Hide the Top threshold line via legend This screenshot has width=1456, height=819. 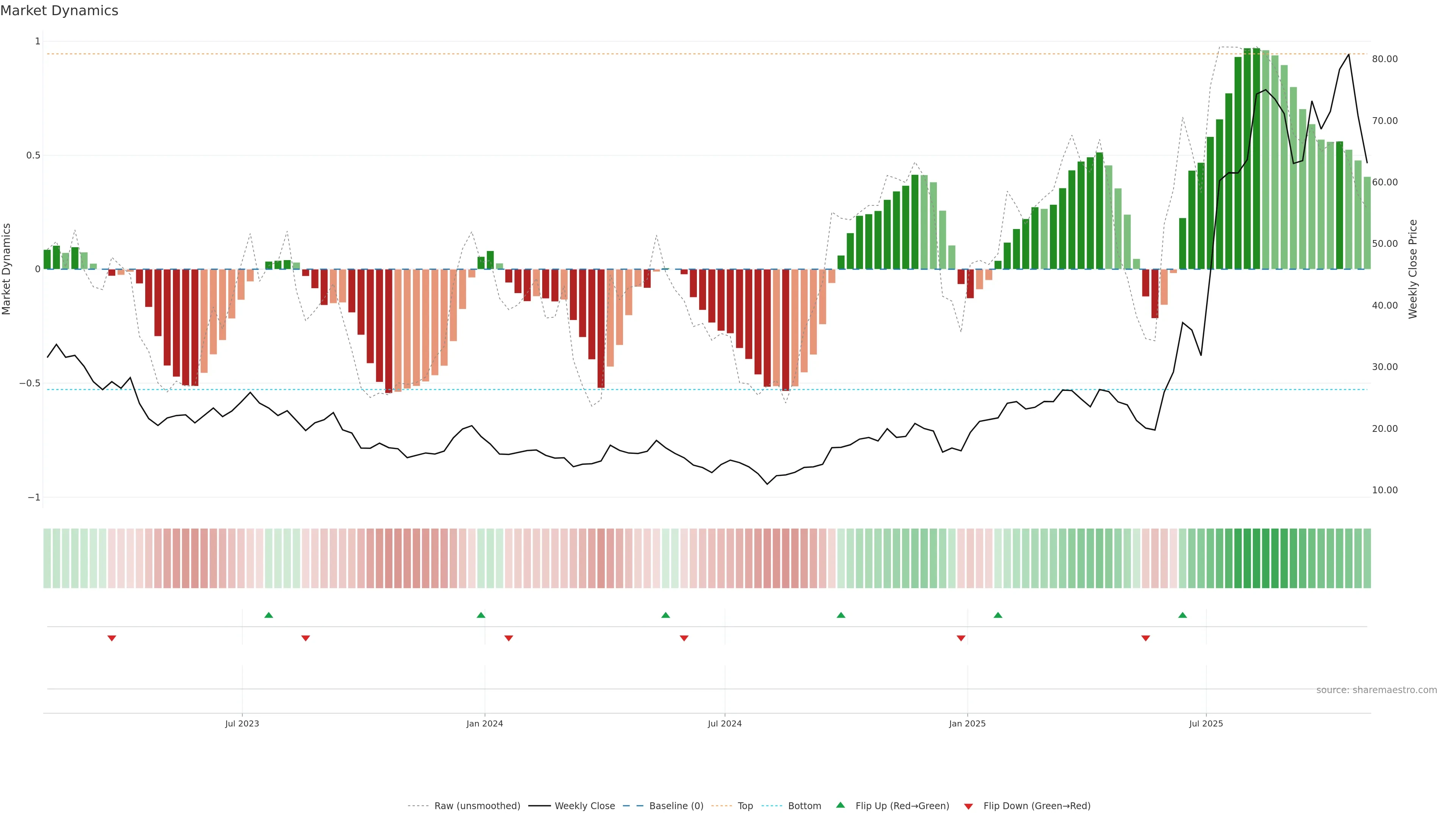[745, 806]
